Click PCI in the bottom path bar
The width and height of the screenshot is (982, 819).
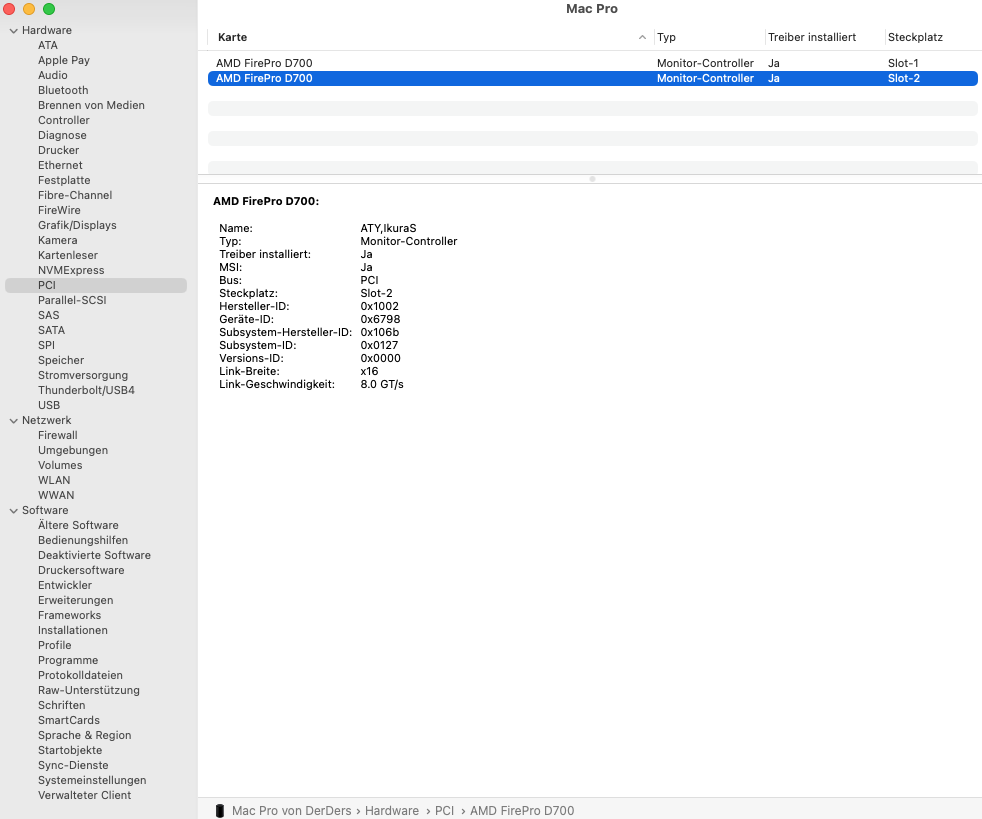pyautogui.click(x=444, y=811)
